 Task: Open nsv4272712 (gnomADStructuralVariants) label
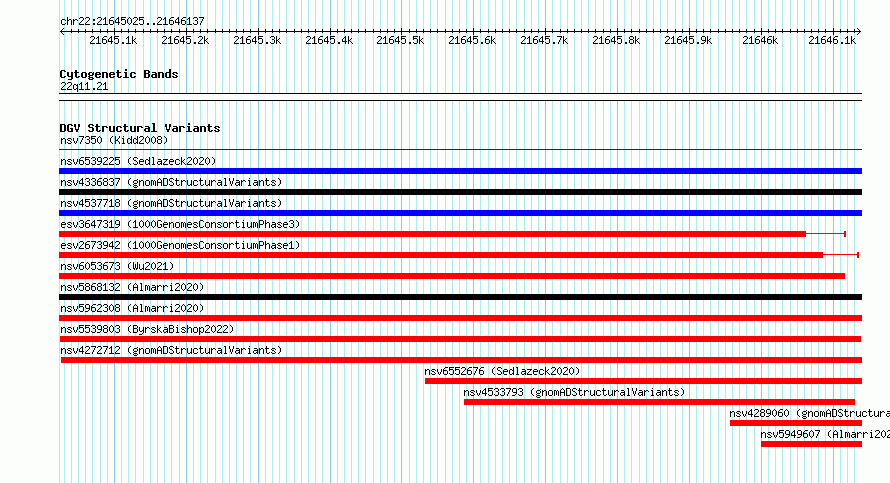(171, 350)
